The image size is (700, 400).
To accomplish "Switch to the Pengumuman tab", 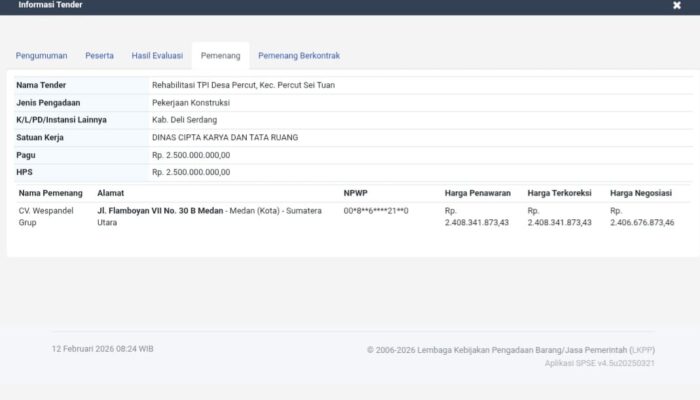I will (43, 56).
